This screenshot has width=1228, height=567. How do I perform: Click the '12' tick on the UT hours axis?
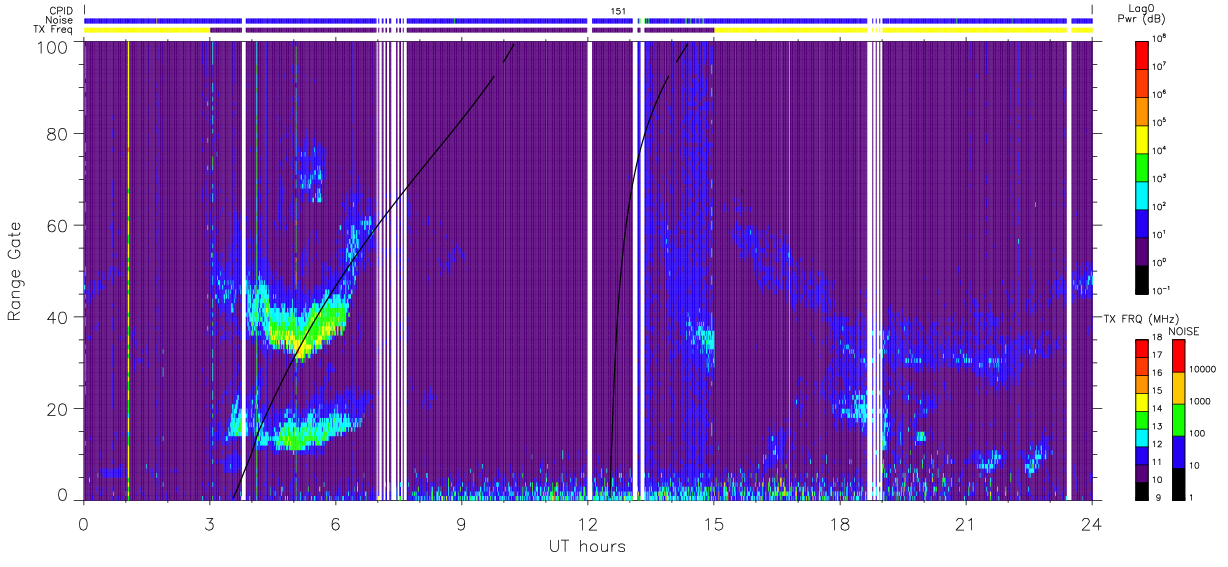point(588,523)
